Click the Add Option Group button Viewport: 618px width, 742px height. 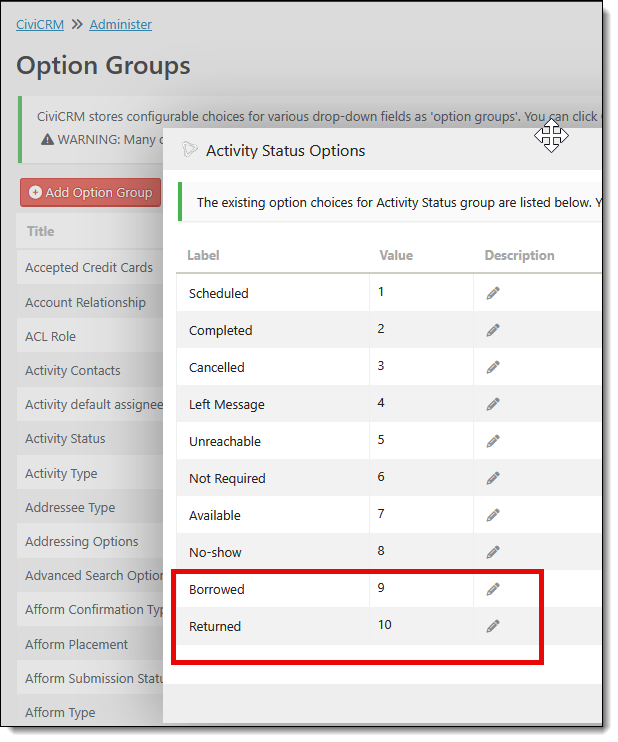[x=90, y=192]
